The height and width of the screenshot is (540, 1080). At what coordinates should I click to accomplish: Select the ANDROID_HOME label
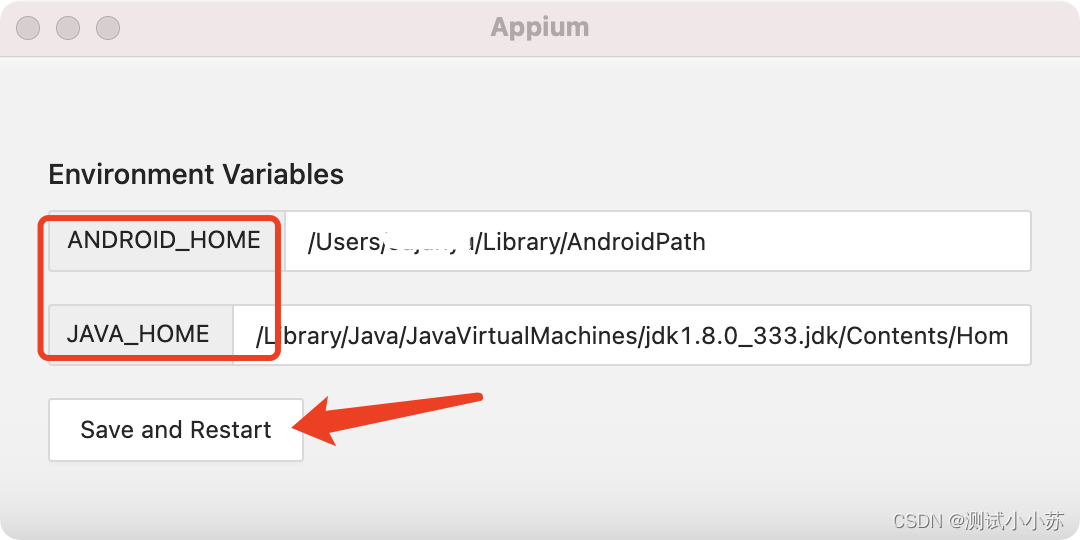[x=164, y=240]
